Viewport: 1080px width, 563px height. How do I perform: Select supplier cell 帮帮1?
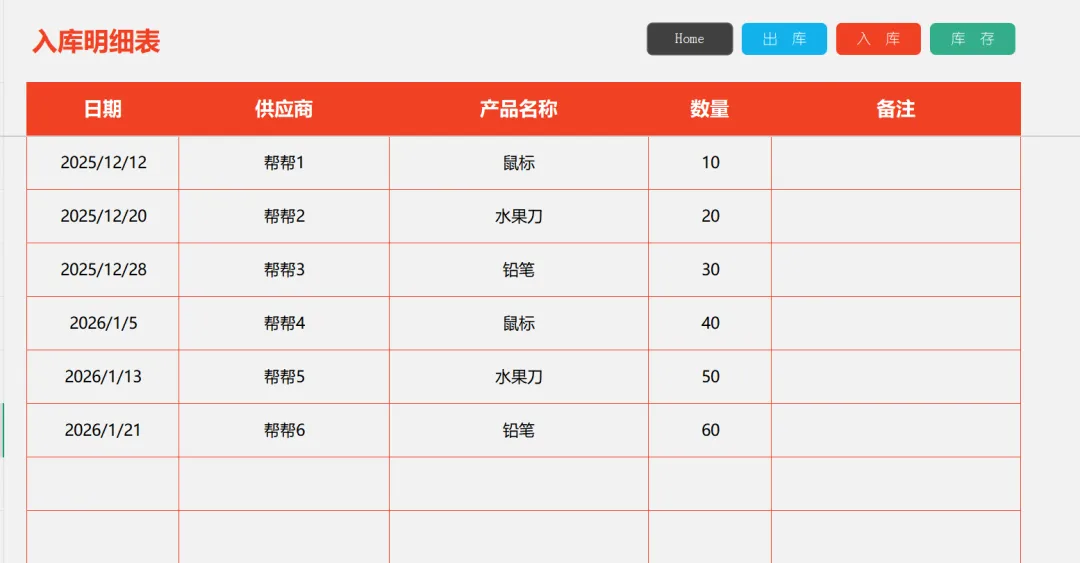click(x=284, y=163)
